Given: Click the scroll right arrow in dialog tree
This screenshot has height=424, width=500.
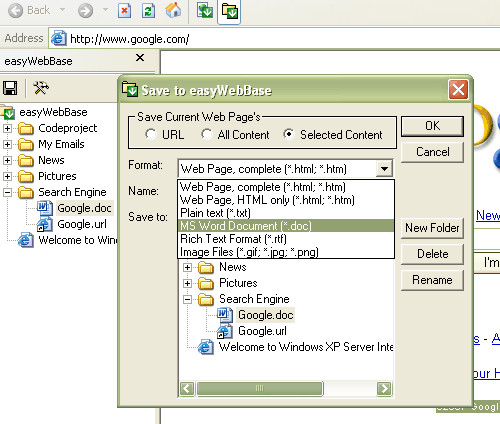Looking at the screenshot, I should 384,389.
